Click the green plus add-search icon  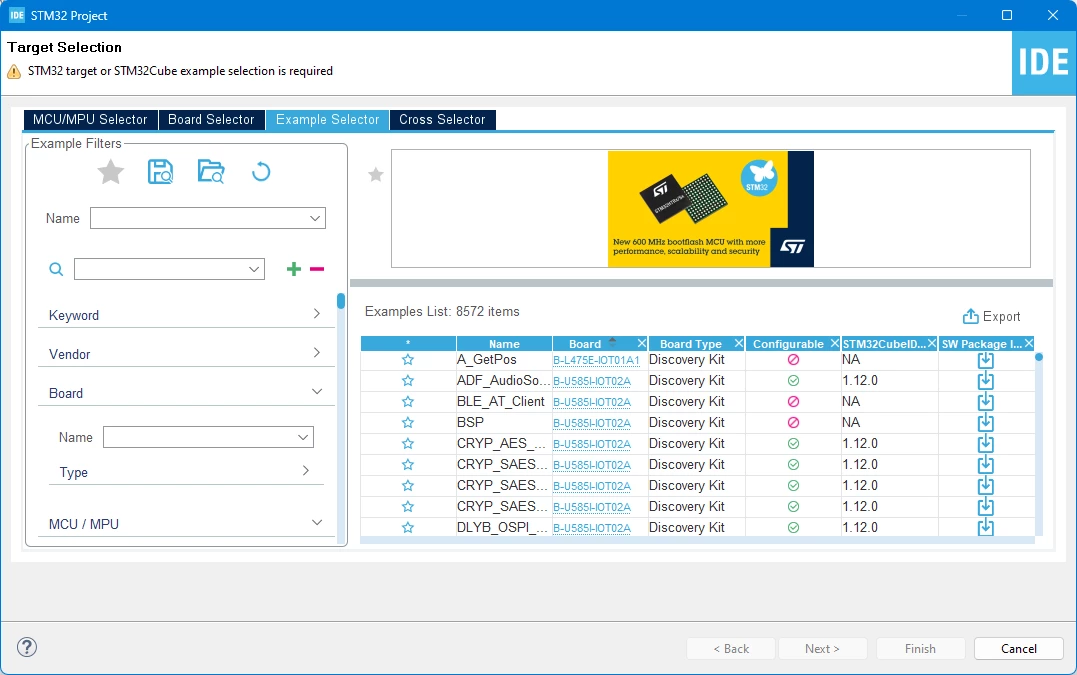pos(294,269)
